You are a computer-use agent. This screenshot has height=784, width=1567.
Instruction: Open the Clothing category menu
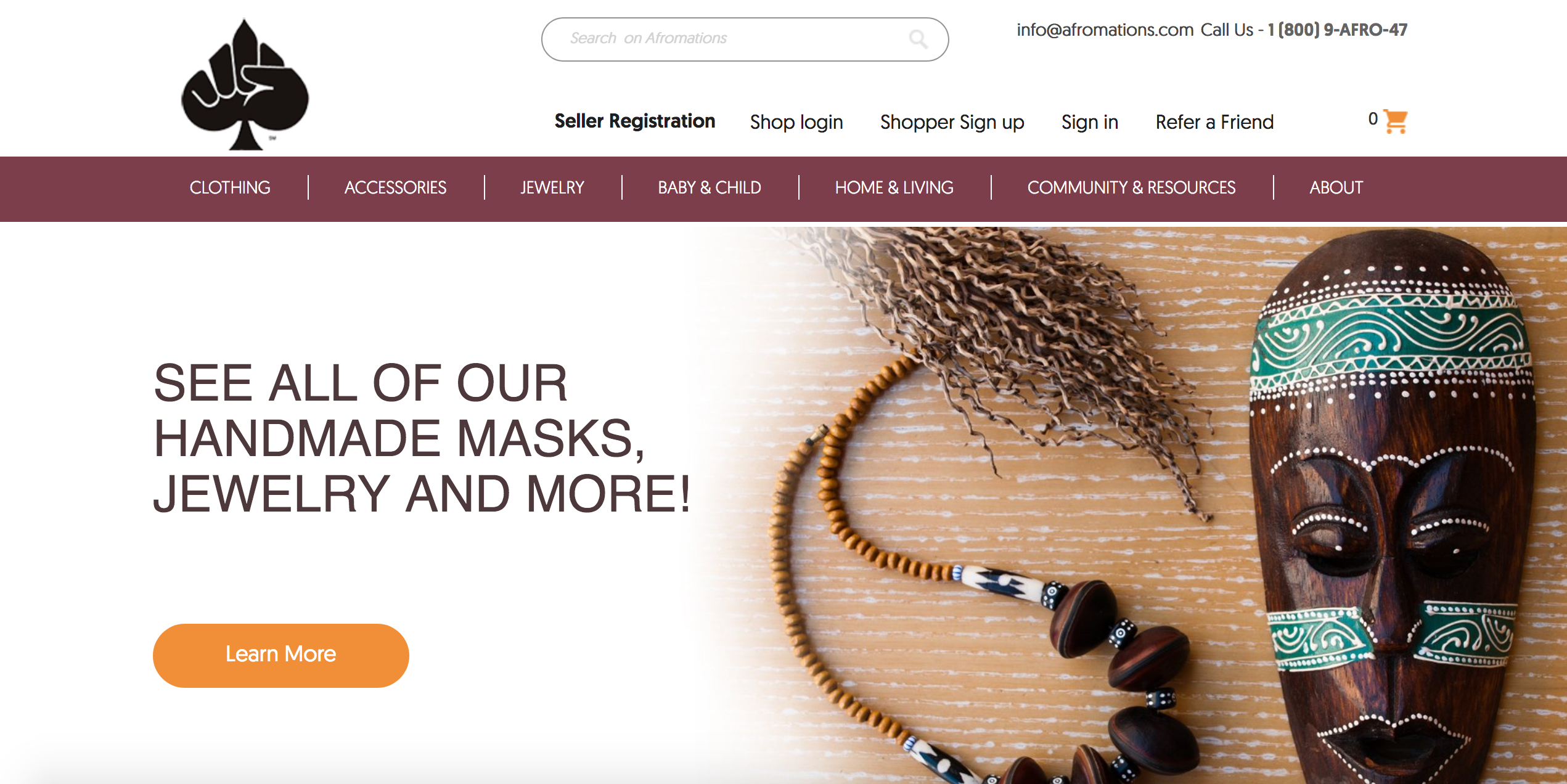[230, 187]
